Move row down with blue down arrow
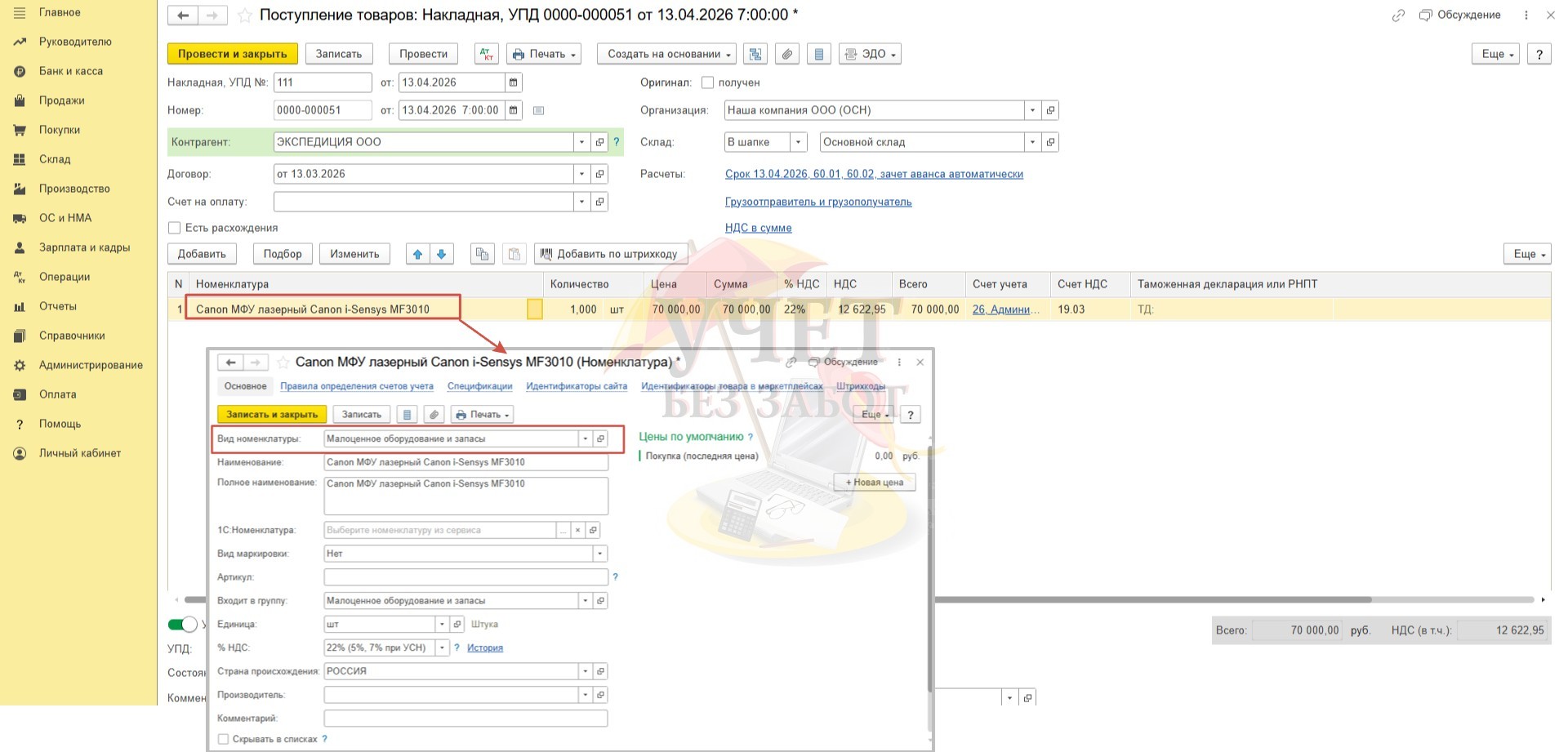The width and height of the screenshot is (1568, 752). click(442, 254)
